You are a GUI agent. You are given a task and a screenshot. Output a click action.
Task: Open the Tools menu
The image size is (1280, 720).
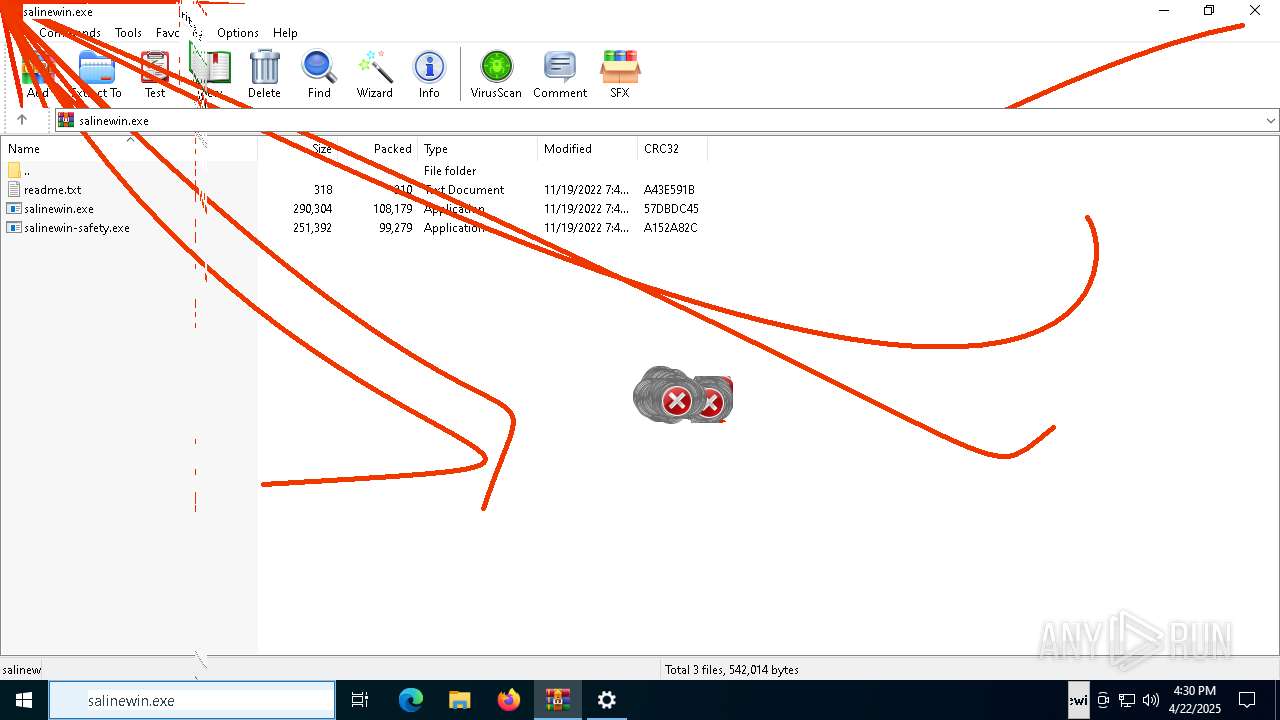pos(128,33)
